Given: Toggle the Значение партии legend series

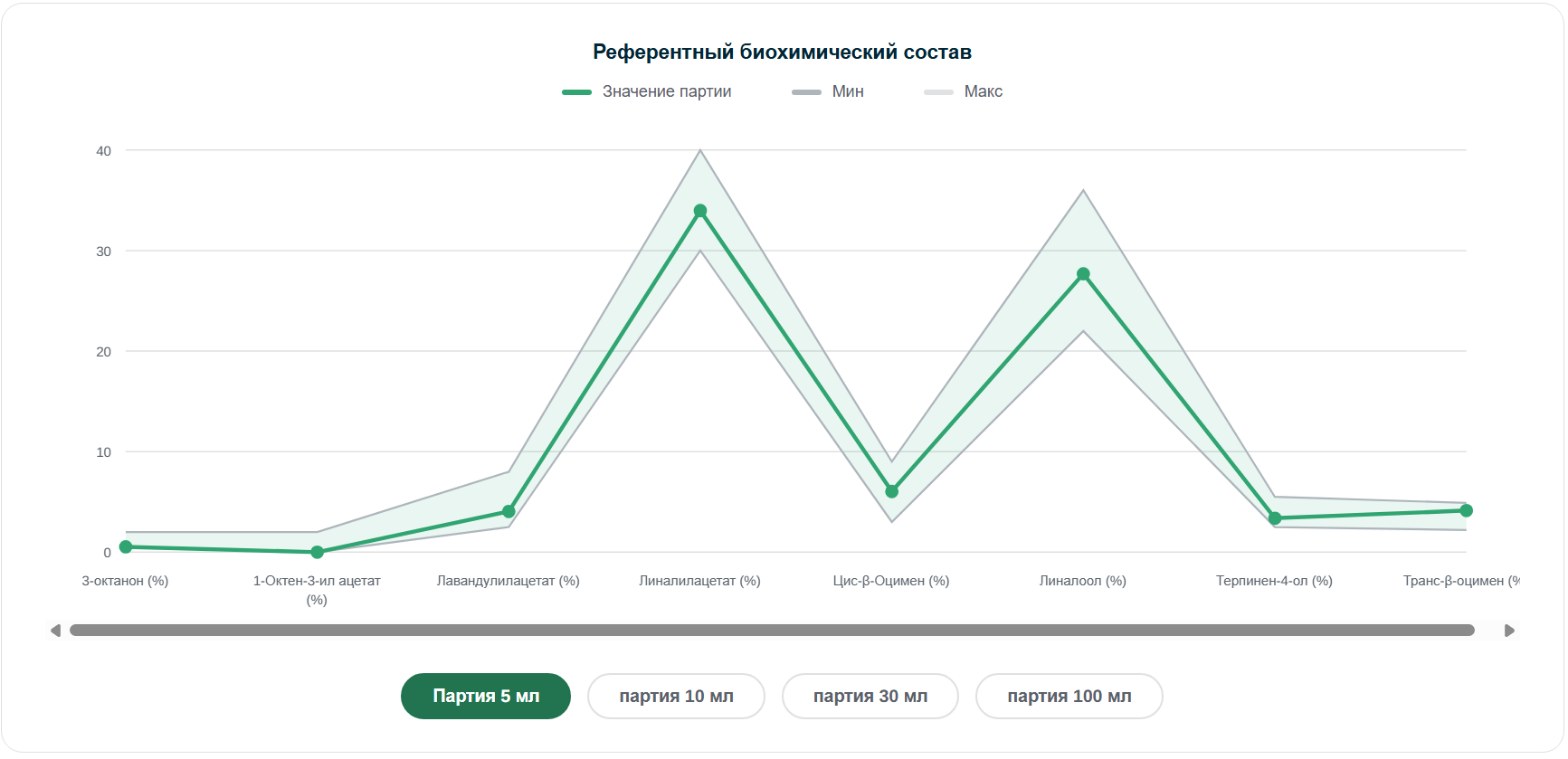Looking at the screenshot, I should pyautogui.click(x=647, y=91).
